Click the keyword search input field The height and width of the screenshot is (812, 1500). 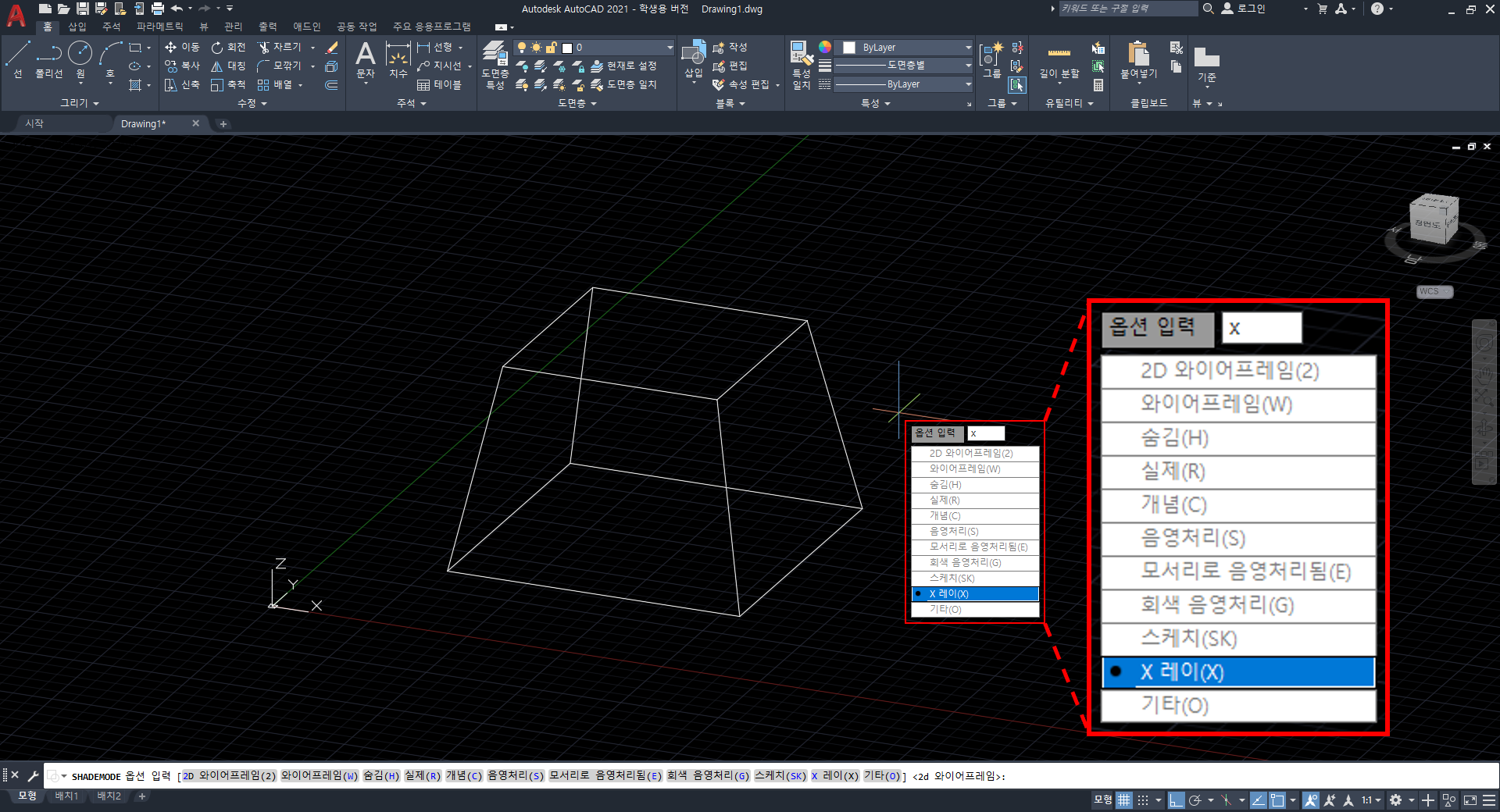coord(1128,9)
